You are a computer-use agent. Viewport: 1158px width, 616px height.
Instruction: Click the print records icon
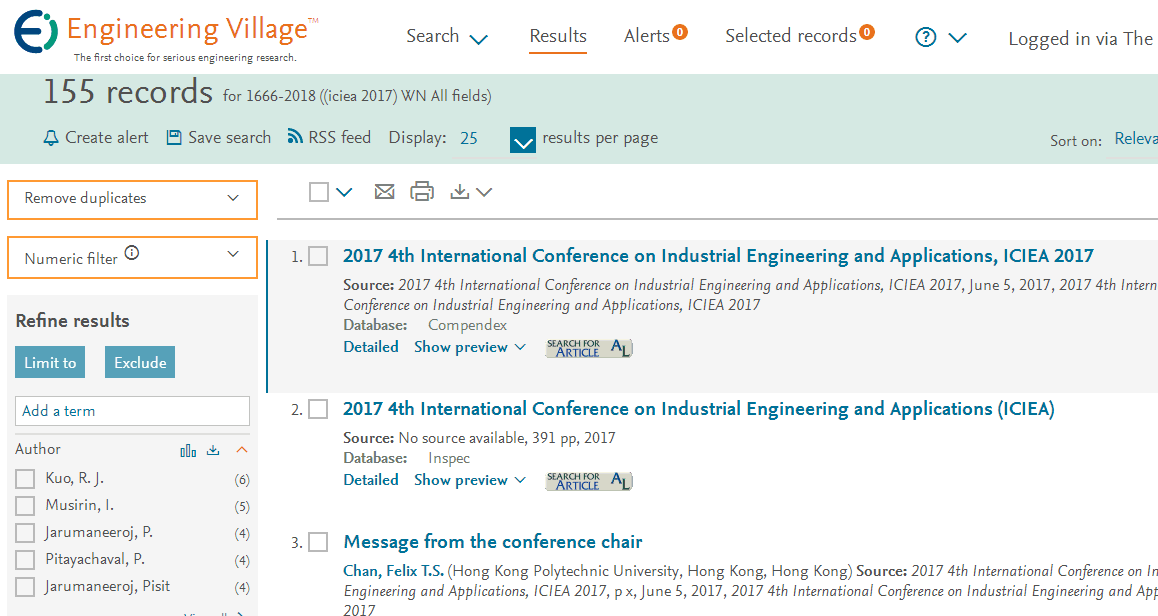[422, 191]
